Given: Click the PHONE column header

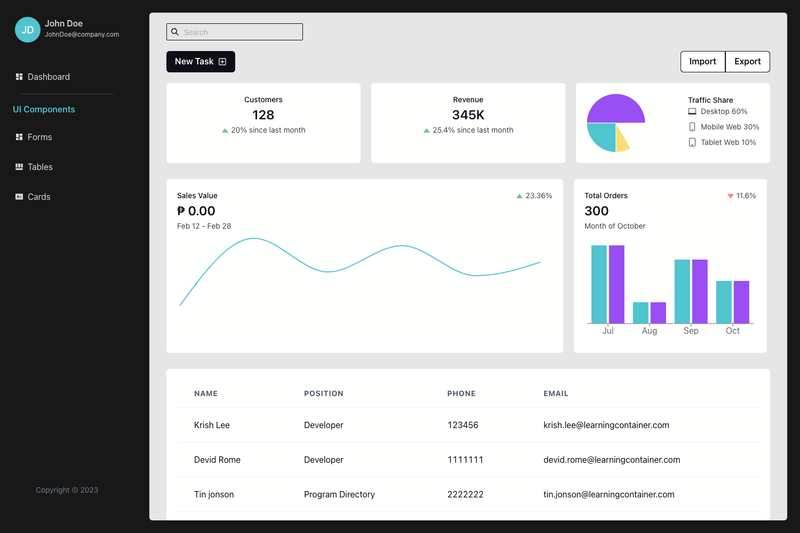Looking at the screenshot, I should 461,393.
